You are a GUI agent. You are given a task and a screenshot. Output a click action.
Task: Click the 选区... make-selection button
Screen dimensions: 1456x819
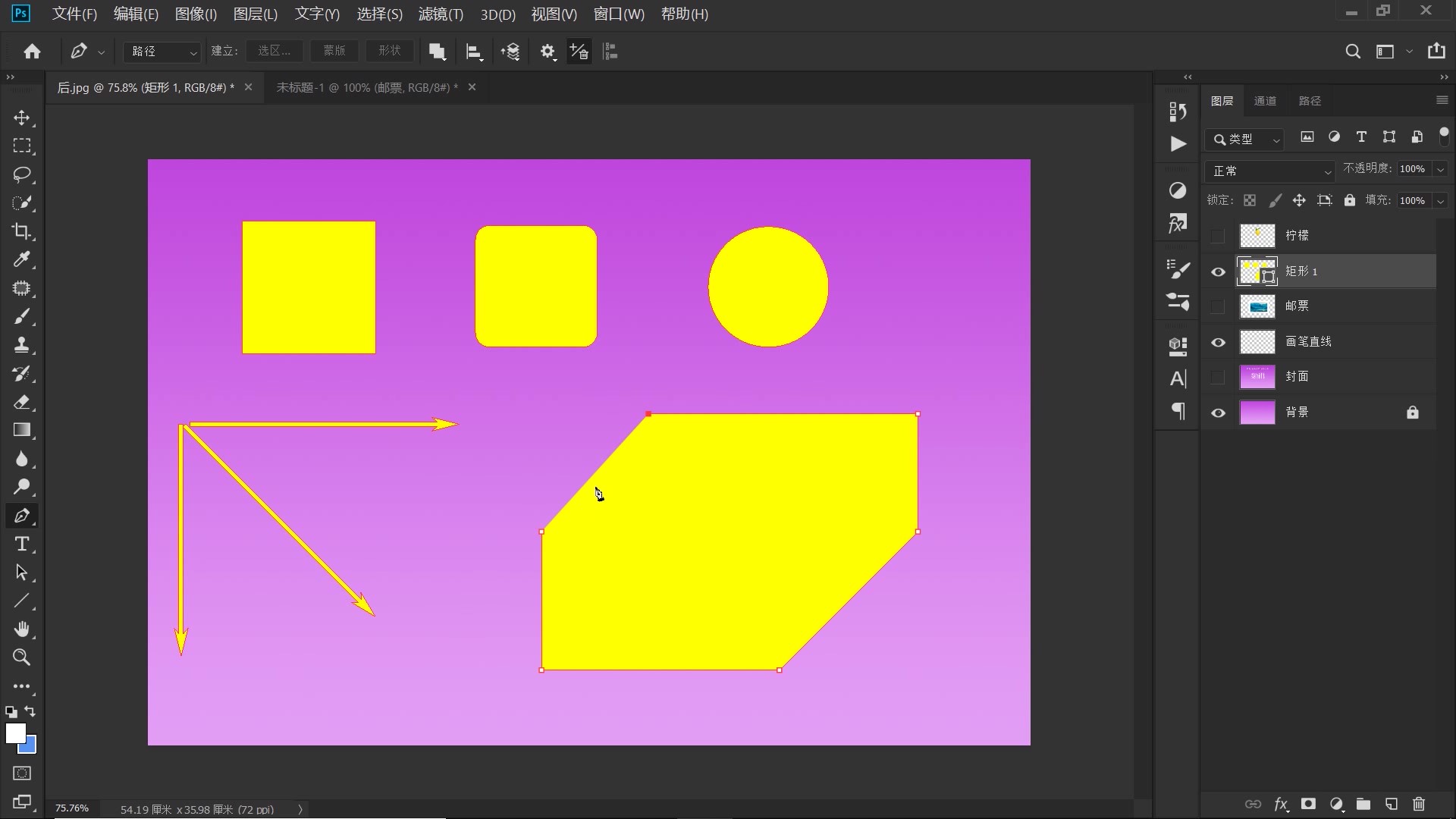tap(274, 51)
